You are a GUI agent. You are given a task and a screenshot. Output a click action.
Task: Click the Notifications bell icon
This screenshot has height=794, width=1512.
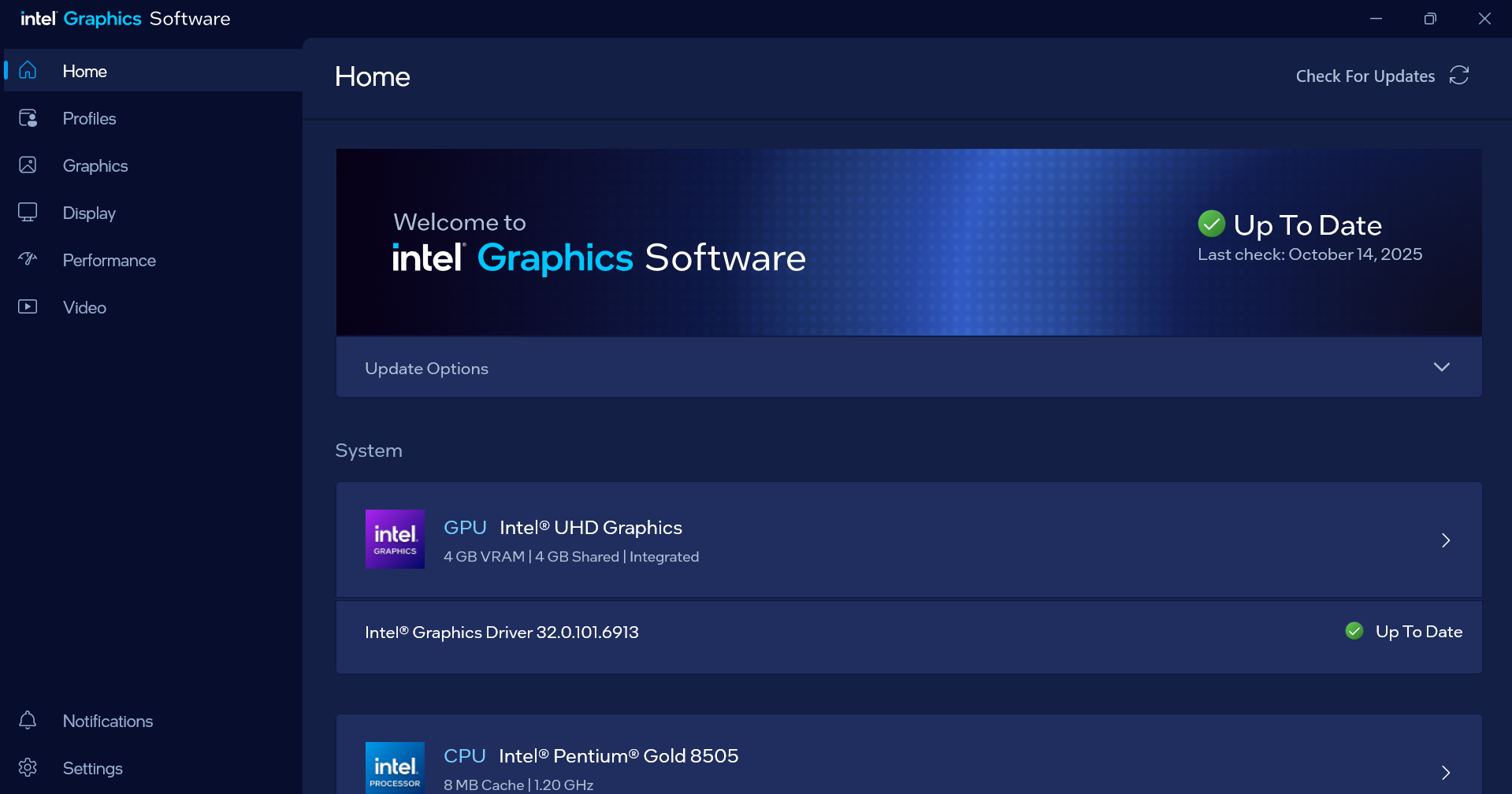click(28, 721)
